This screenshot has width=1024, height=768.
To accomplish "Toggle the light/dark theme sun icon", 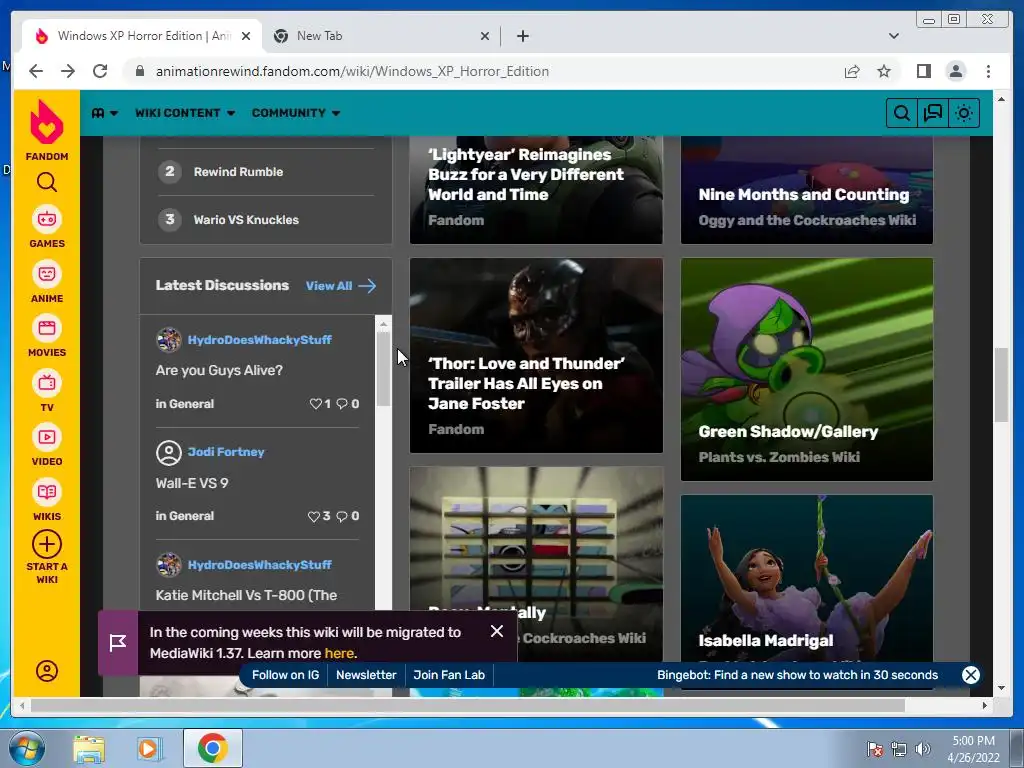I will (963, 113).
